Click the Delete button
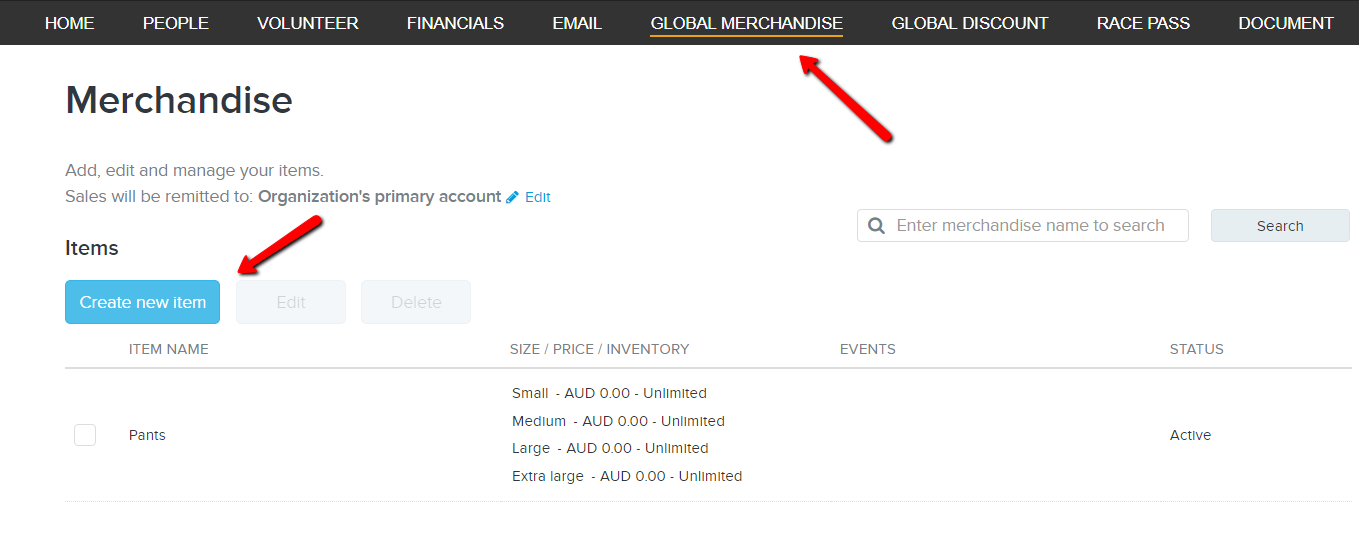The height and width of the screenshot is (534, 1359). (x=416, y=302)
